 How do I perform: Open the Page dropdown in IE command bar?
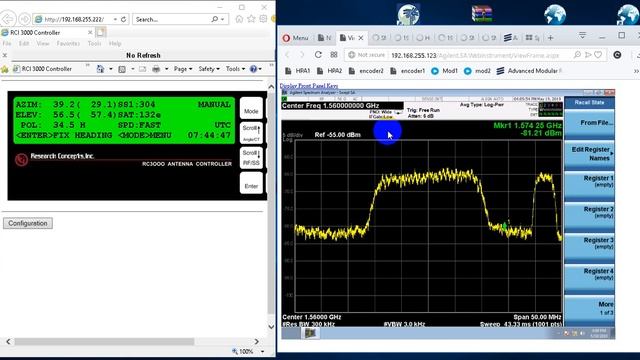183,69
